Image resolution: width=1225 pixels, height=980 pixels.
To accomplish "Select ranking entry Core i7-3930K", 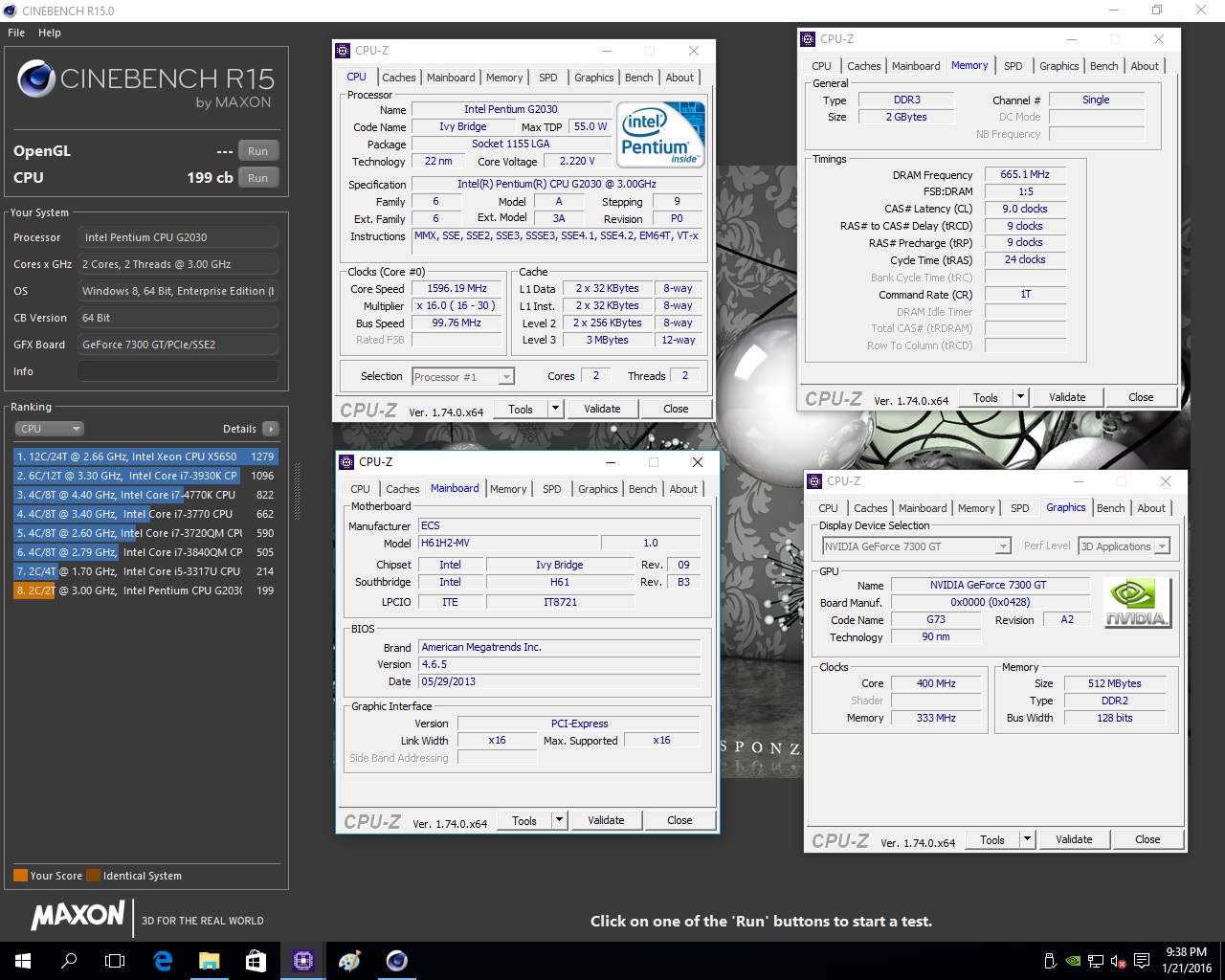I will (145, 476).
